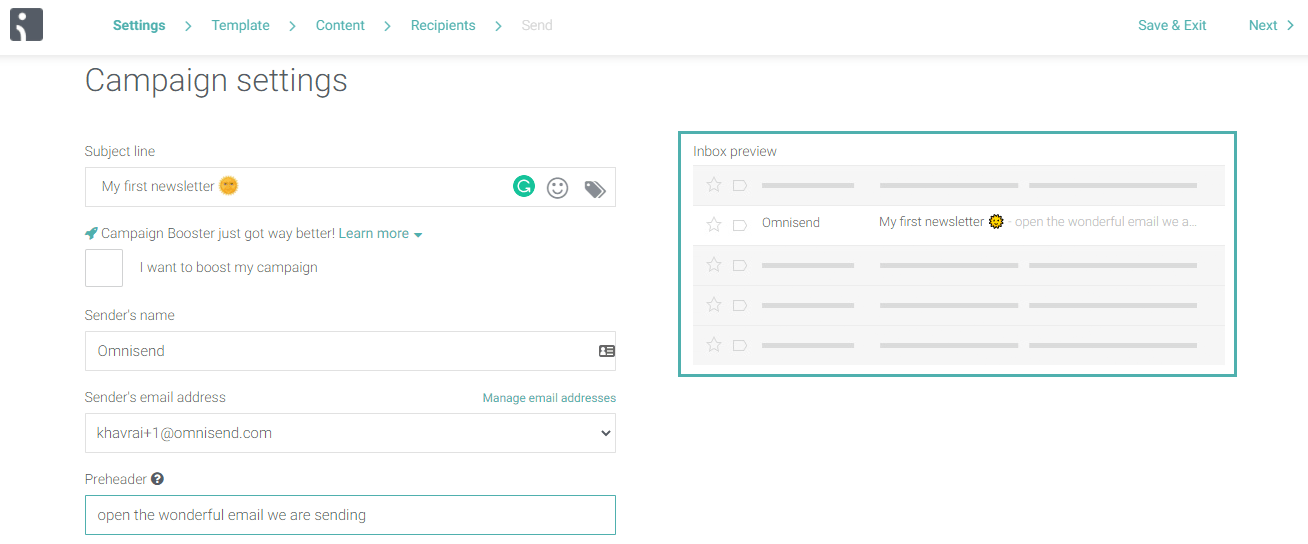Click the Learn more link
The width and height of the screenshot is (1308, 544).
point(374,233)
